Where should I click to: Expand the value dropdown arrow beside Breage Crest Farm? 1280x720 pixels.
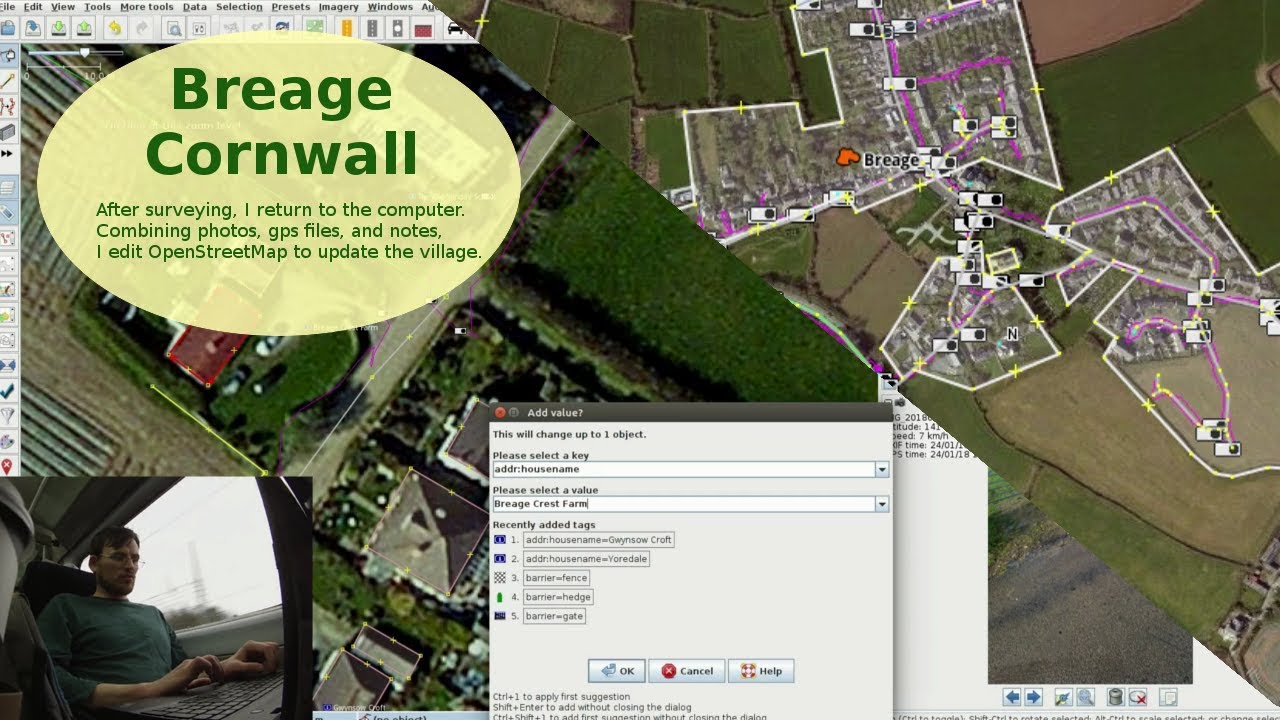(x=882, y=504)
